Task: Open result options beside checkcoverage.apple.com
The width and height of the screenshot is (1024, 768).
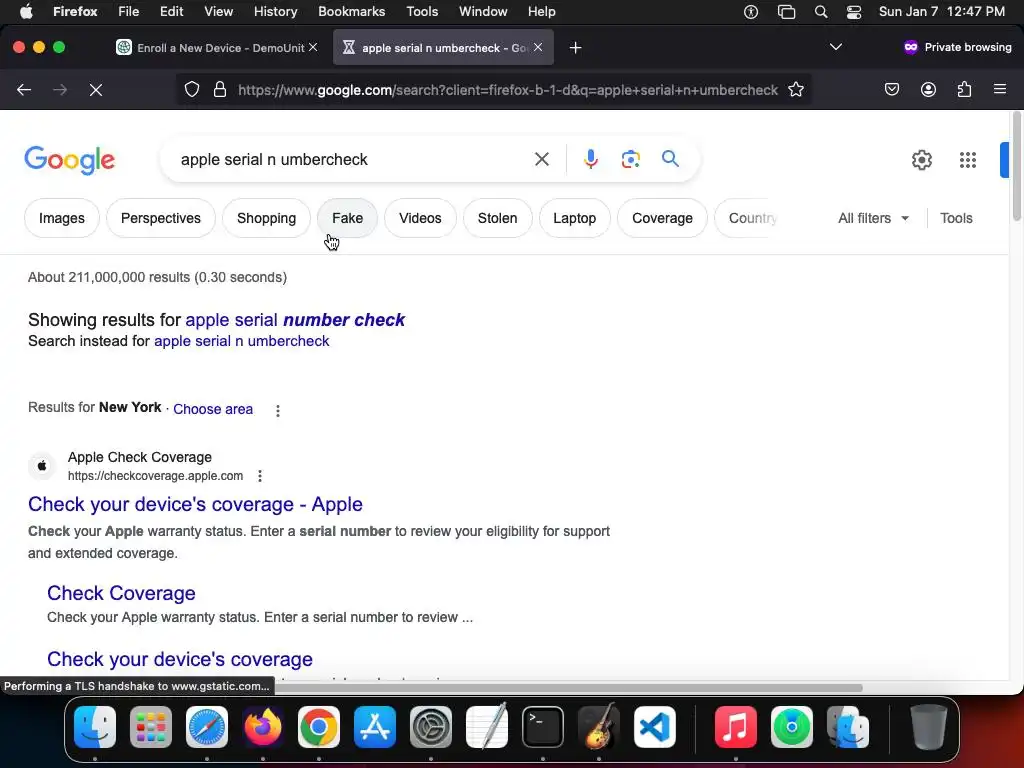Action: [x=260, y=476]
